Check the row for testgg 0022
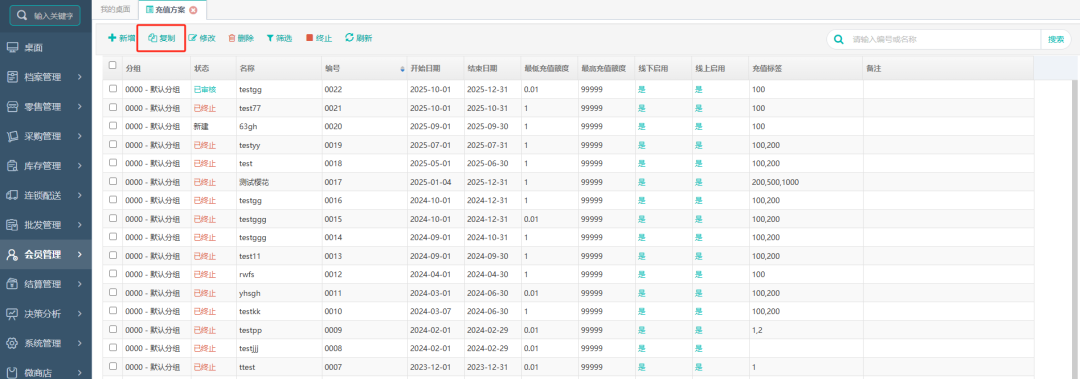Image resolution: width=1080 pixels, height=379 pixels. click(x=113, y=89)
